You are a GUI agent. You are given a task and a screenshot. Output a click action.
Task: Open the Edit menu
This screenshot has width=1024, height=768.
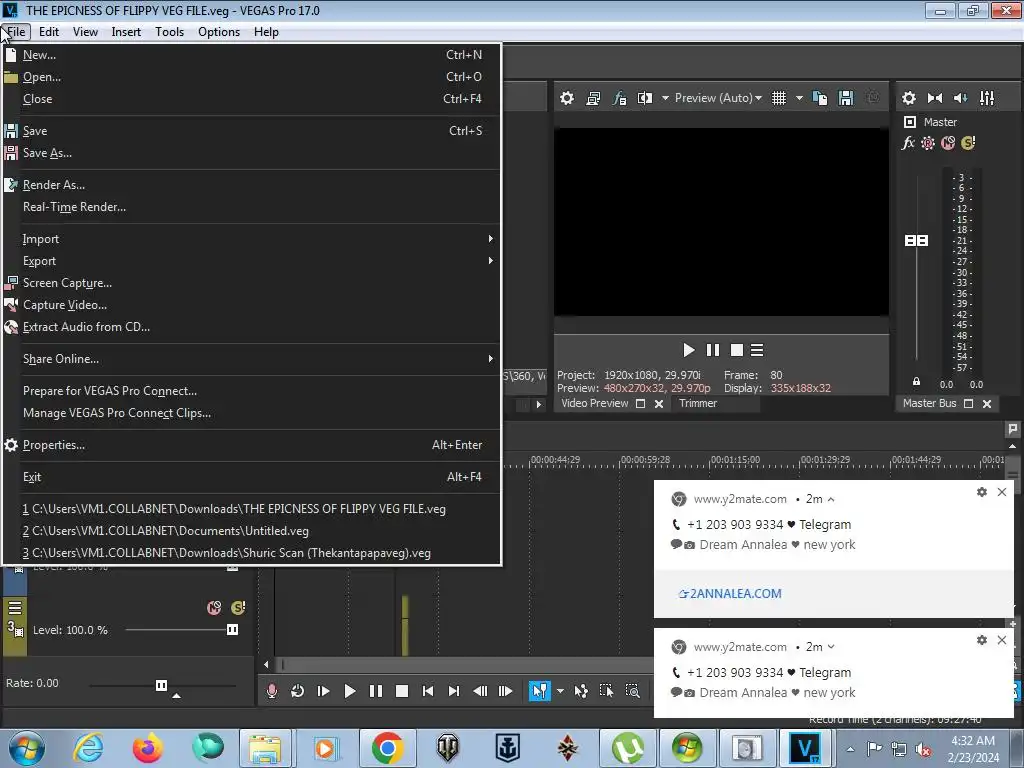click(x=49, y=32)
